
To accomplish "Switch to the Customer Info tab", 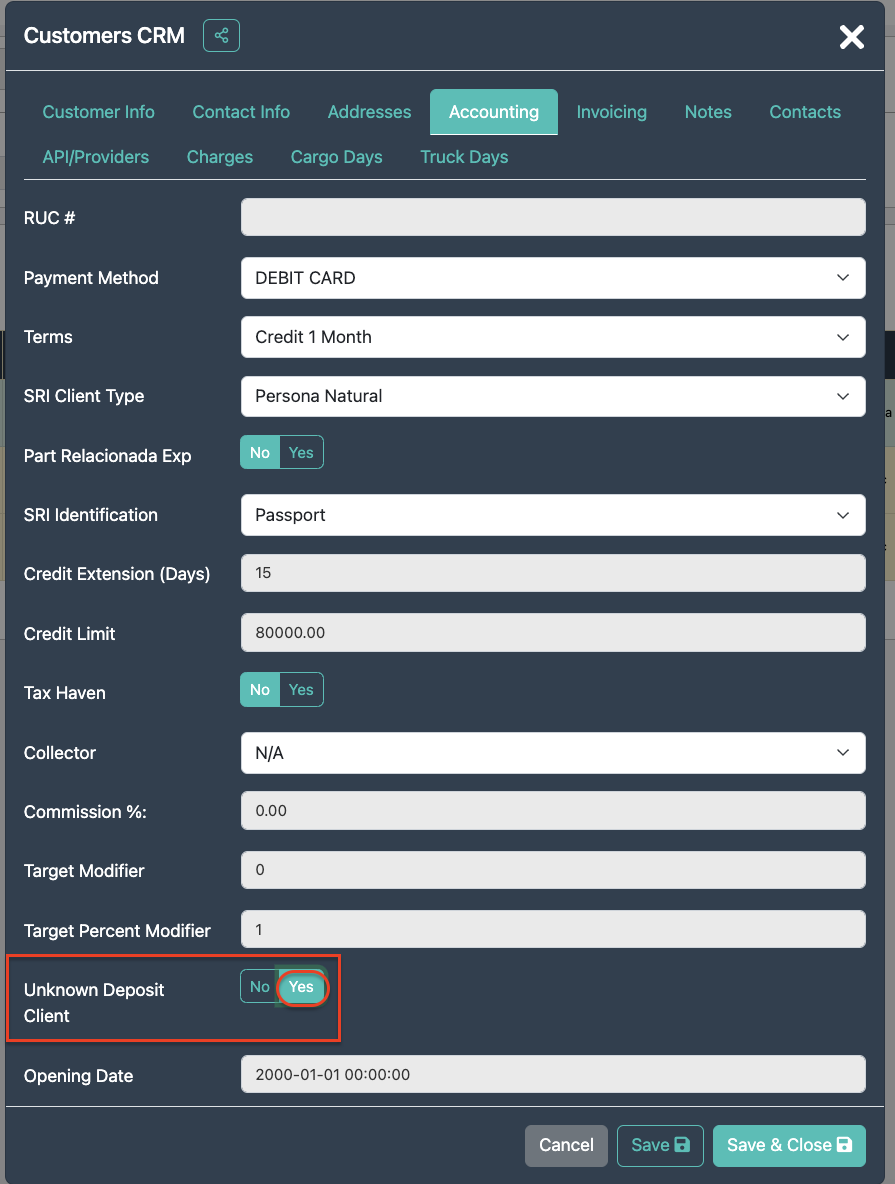I will [x=98, y=112].
